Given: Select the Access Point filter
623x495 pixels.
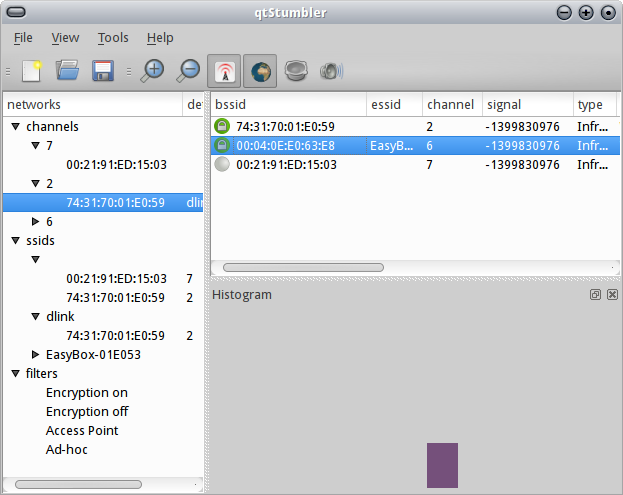Looking at the screenshot, I should pyautogui.click(x=82, y=431).
